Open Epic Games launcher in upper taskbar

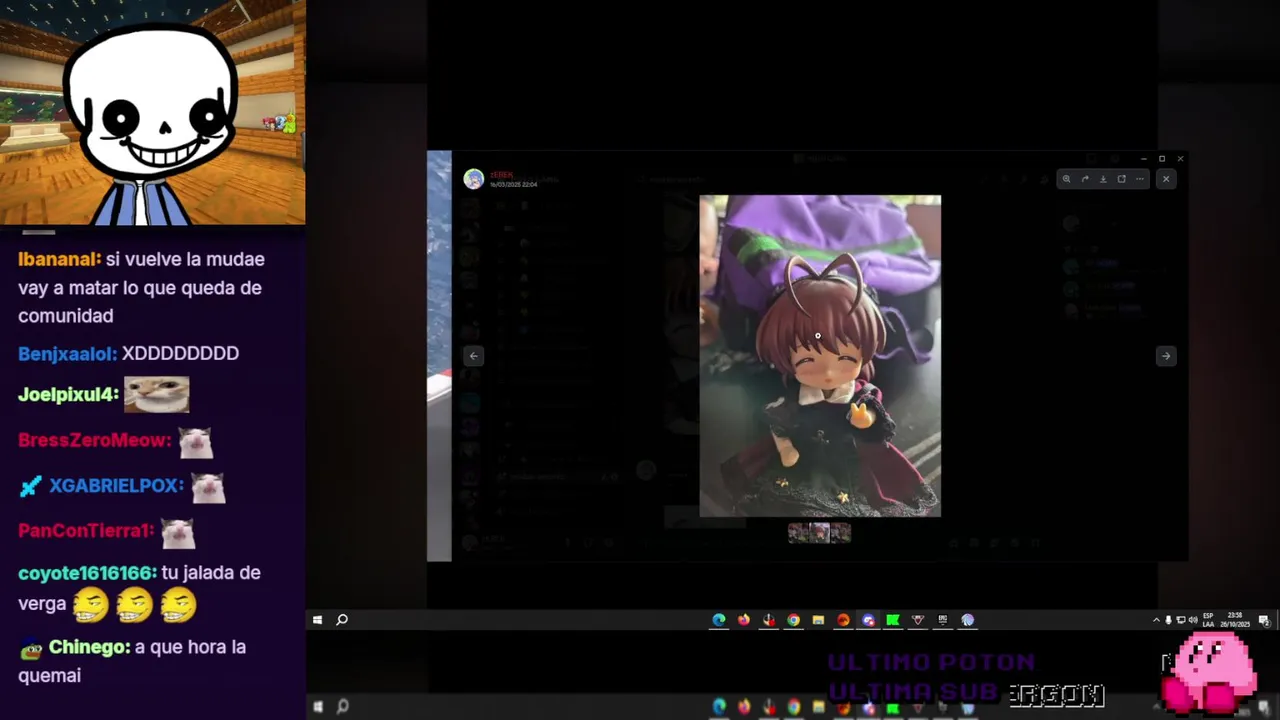[942, 620]
